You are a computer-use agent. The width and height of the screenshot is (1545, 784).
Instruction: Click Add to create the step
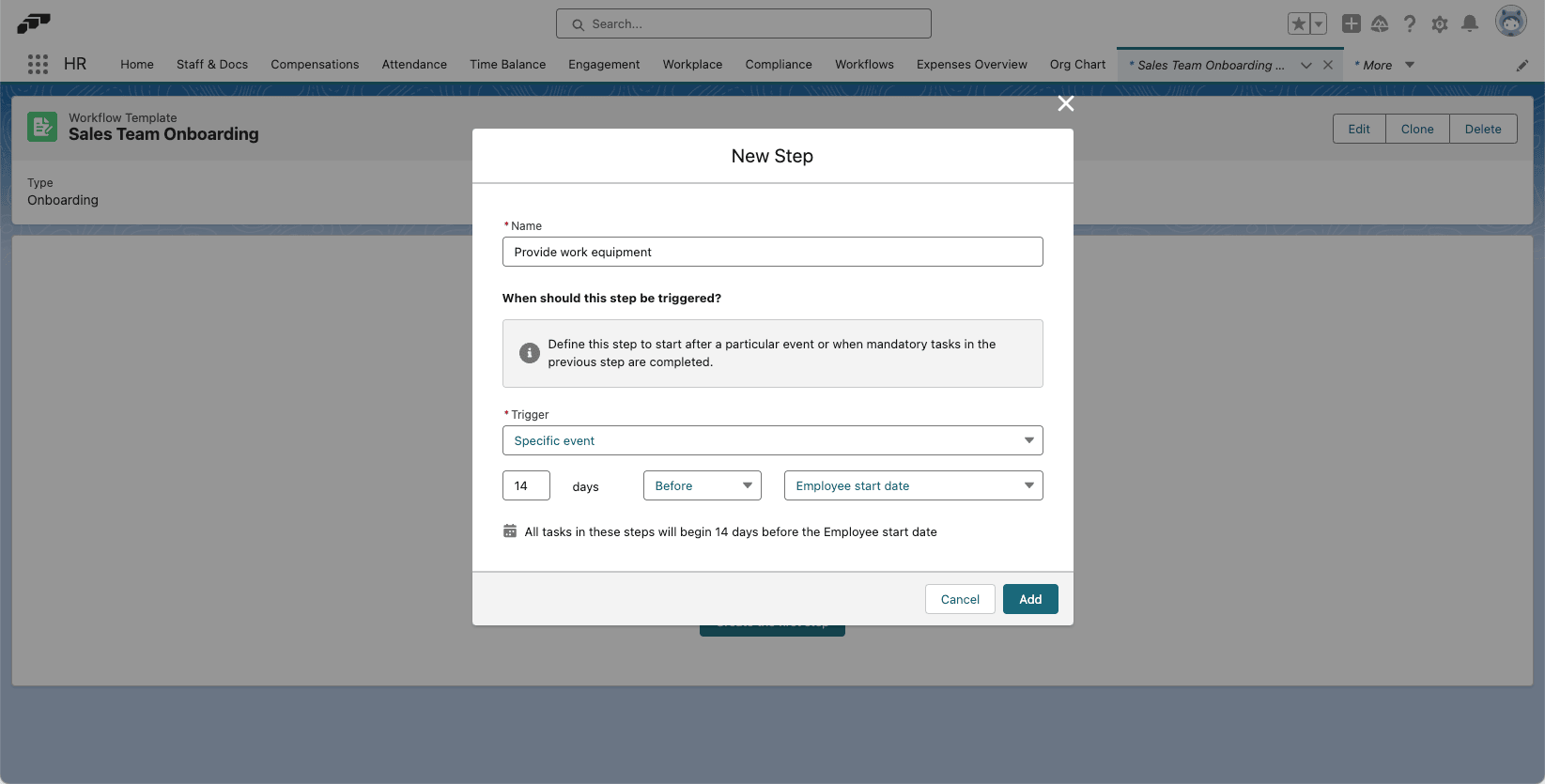1030,599
